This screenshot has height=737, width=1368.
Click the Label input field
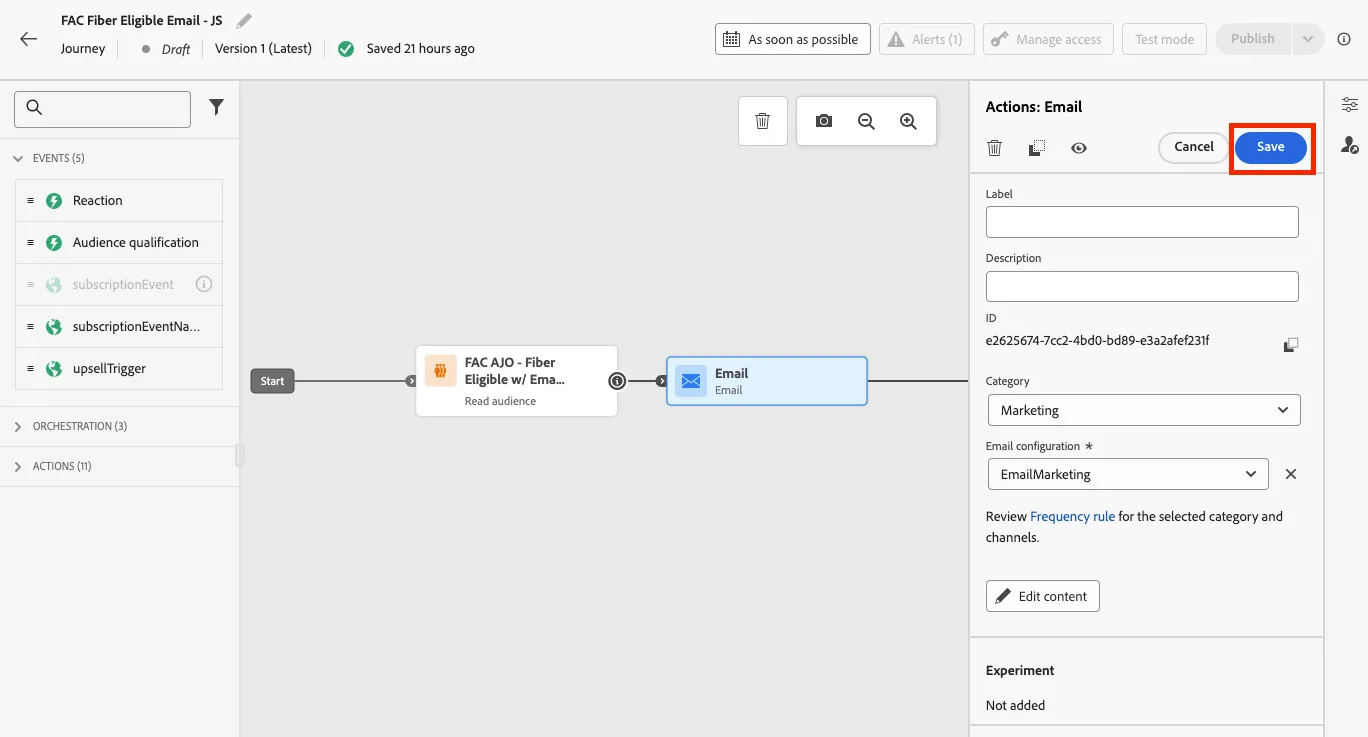pyautogui.click(x=1142, y=222)
